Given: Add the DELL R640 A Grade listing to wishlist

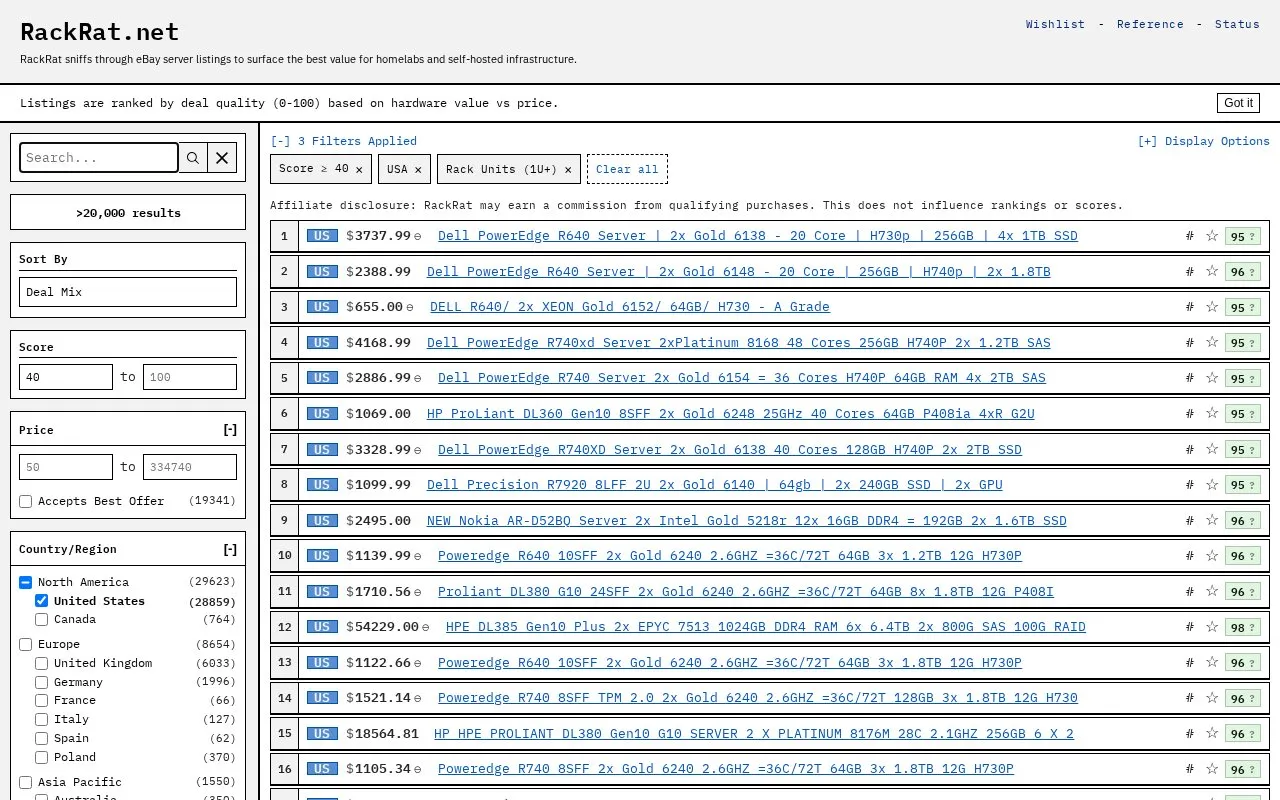Looking at the screenshot, I should coord(1212,307).
